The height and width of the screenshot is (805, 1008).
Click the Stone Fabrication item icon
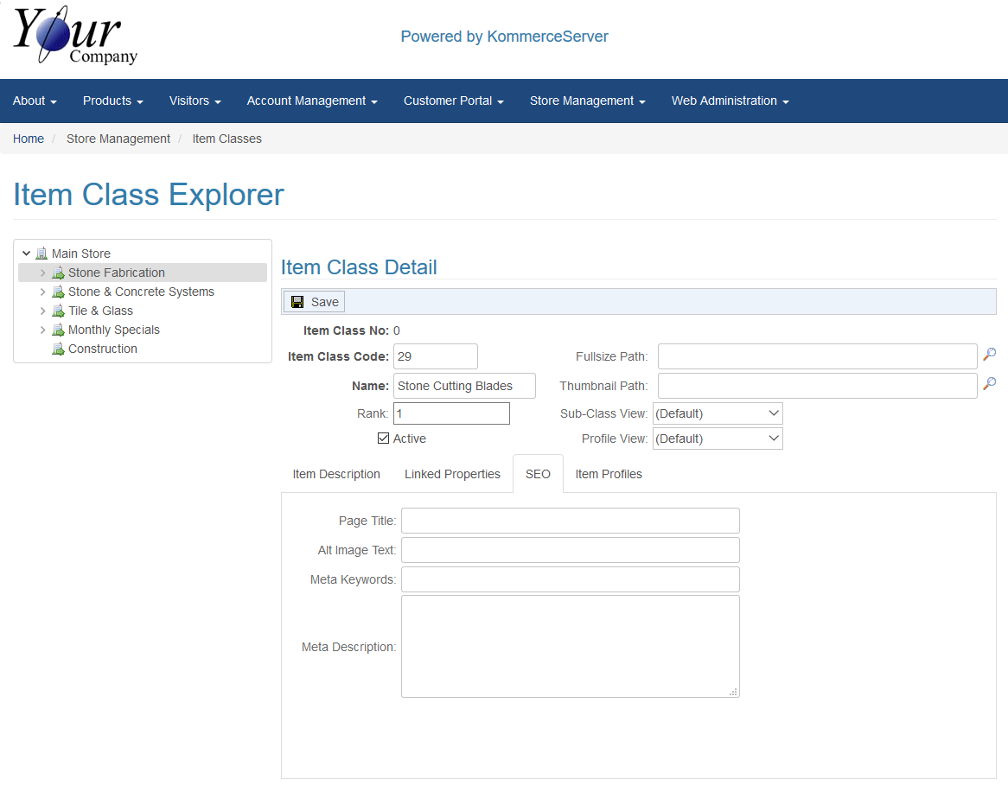[58, 273]
